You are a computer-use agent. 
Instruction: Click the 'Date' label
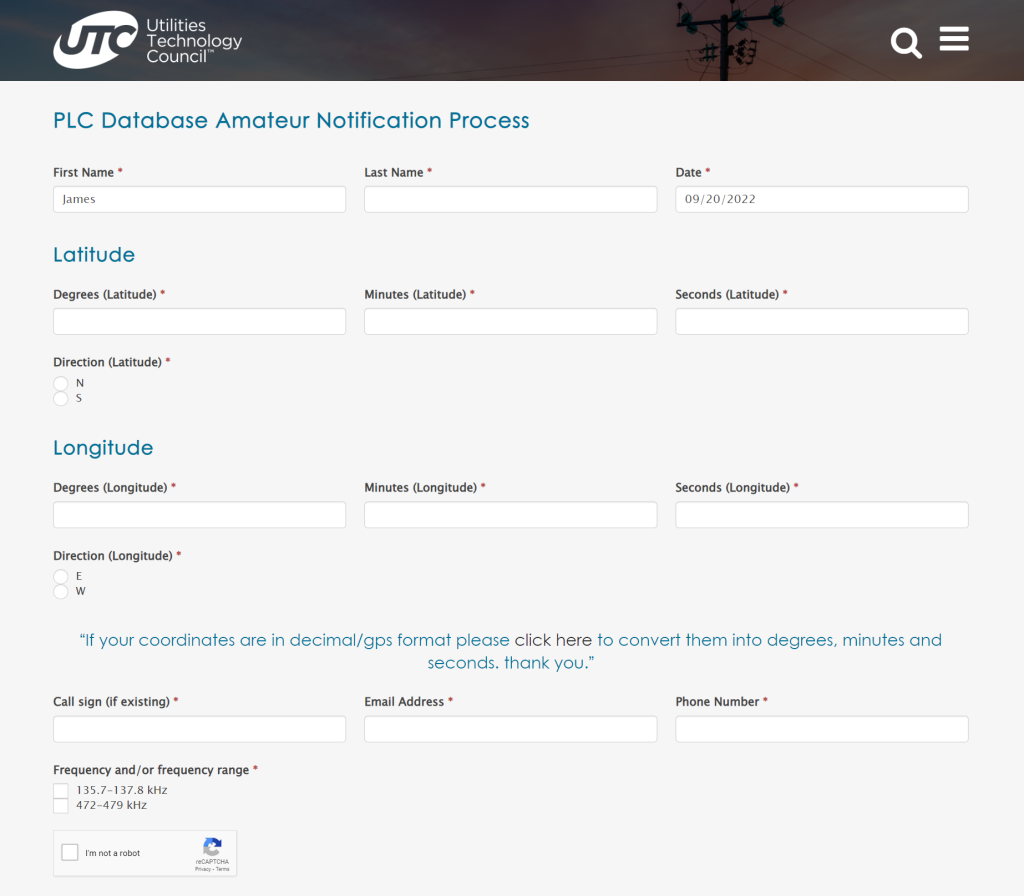(688, 172)
